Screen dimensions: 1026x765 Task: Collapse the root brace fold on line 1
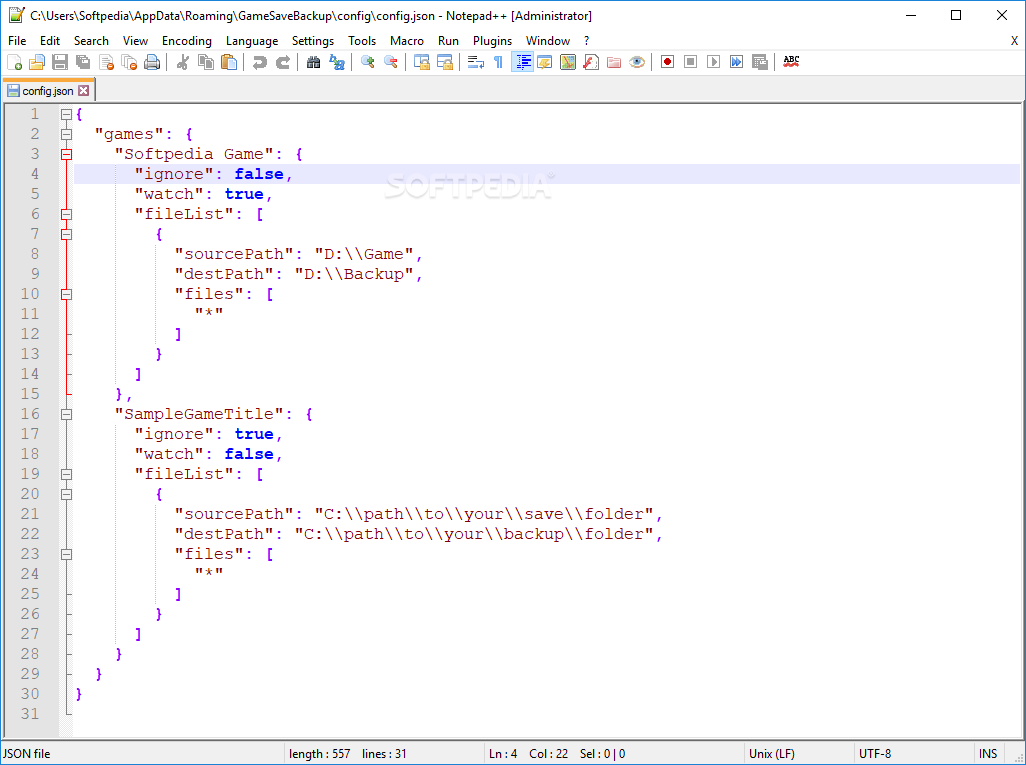point(66,115)
